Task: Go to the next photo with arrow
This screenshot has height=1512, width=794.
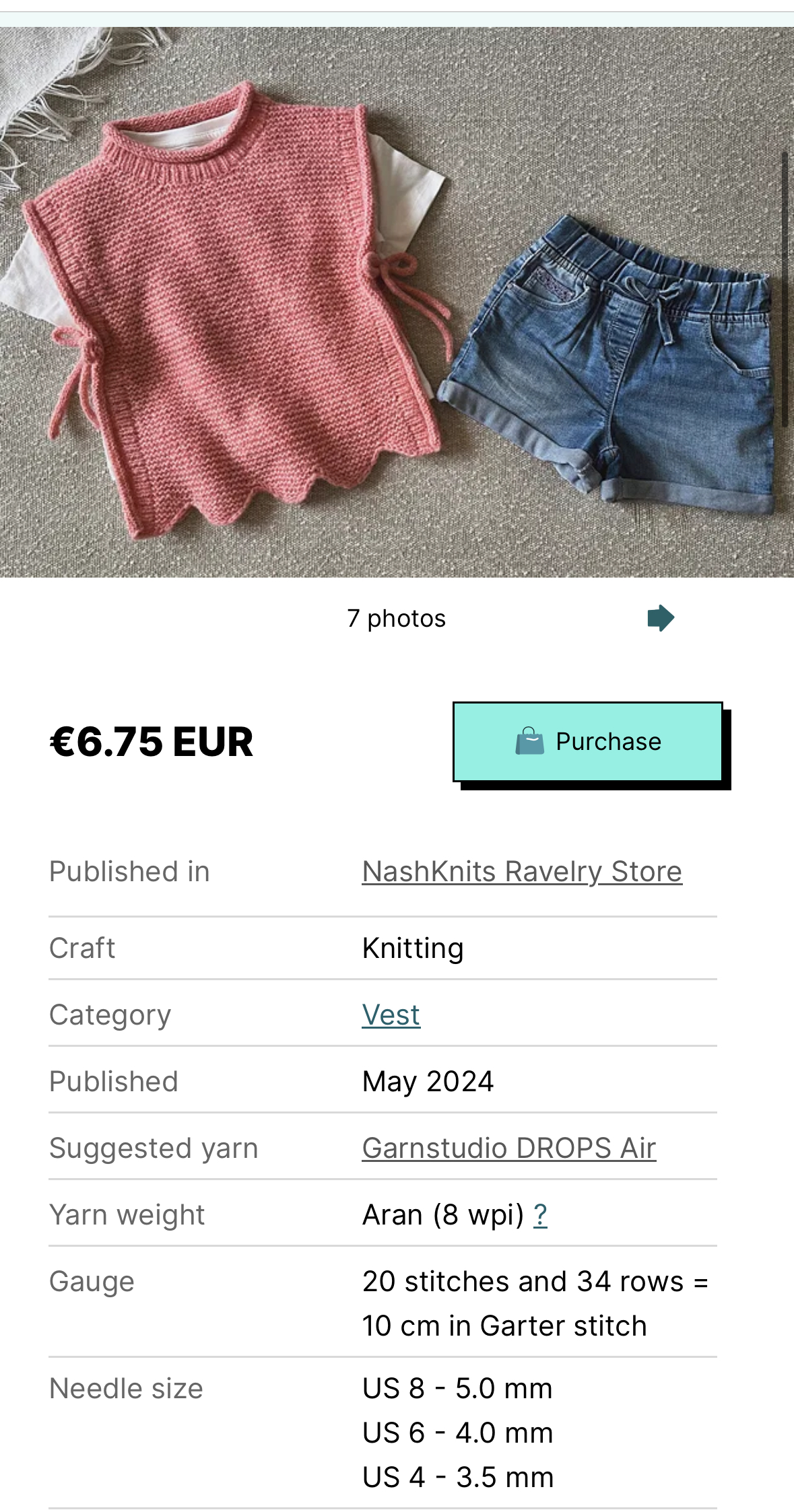Action: coord(660,618)
